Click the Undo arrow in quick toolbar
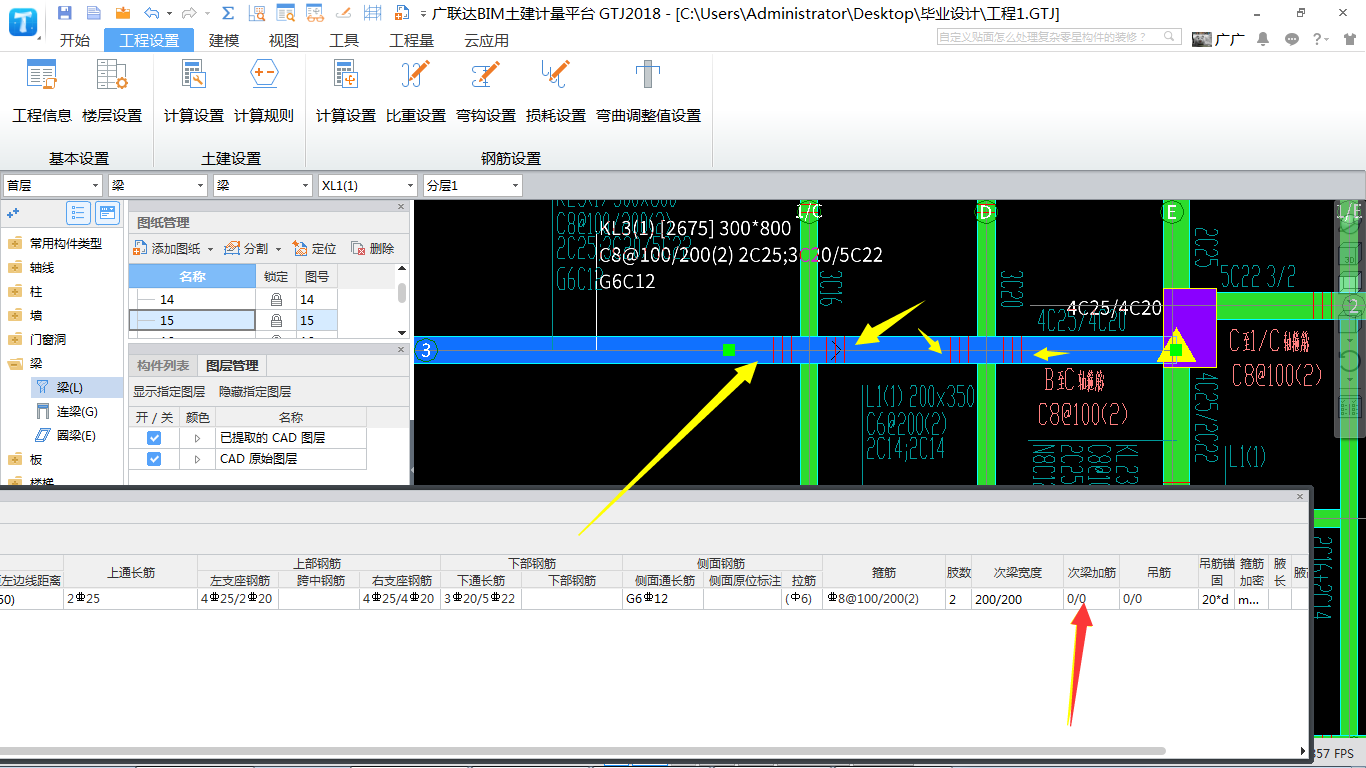1366x768 pixels. coord(151,13)
